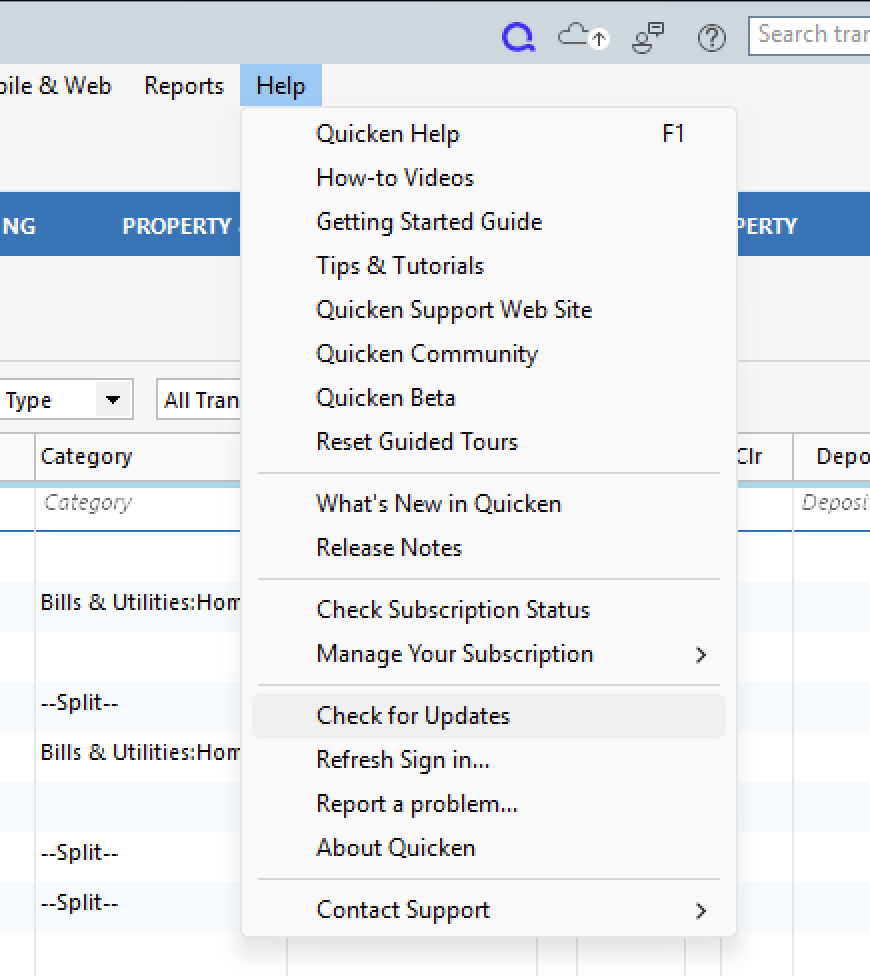
Task: Click the Search transactions field
Action: coord(810,35)
